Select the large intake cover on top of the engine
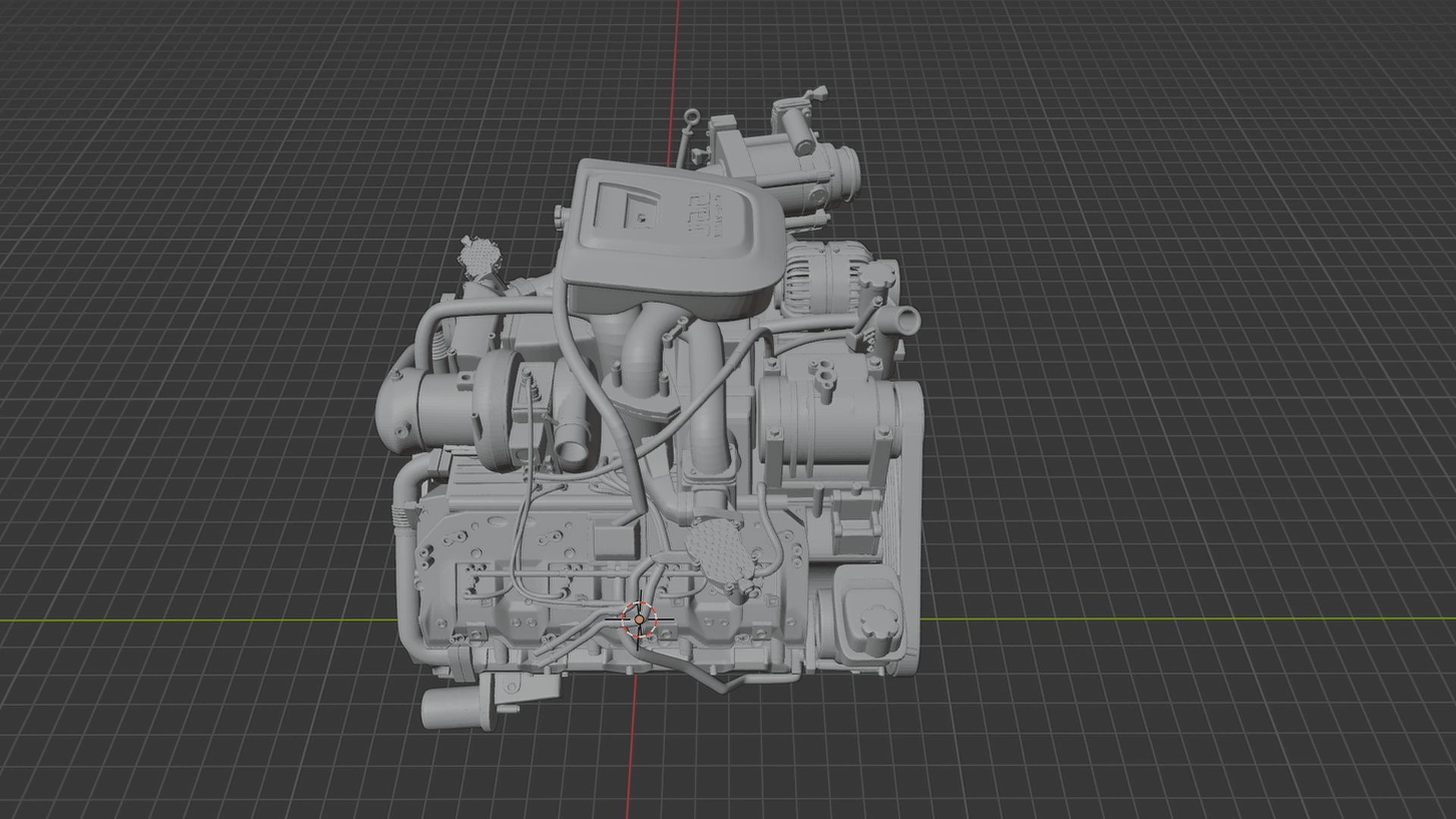This screenshot has width=1456, height=819. [x=673, y=237]
